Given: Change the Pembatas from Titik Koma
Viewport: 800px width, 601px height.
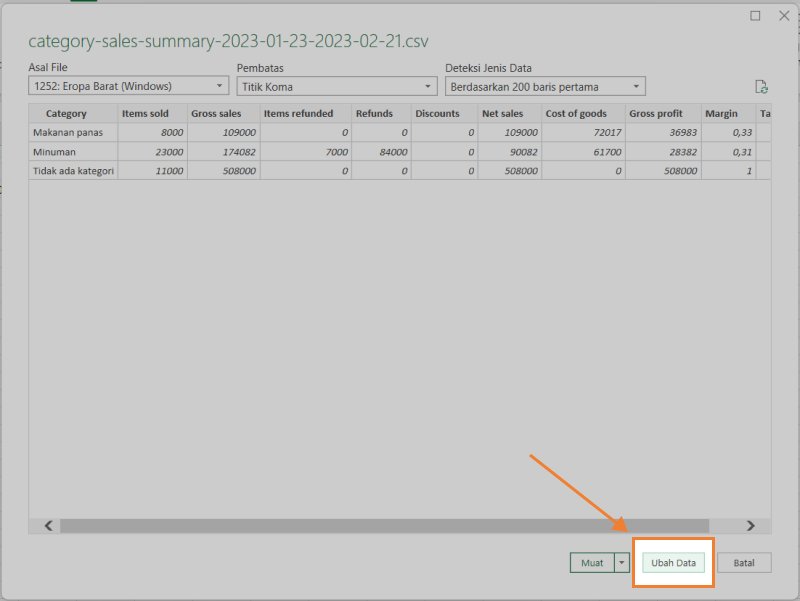Looking at the screenshot, I should click(x=428, y=86).
